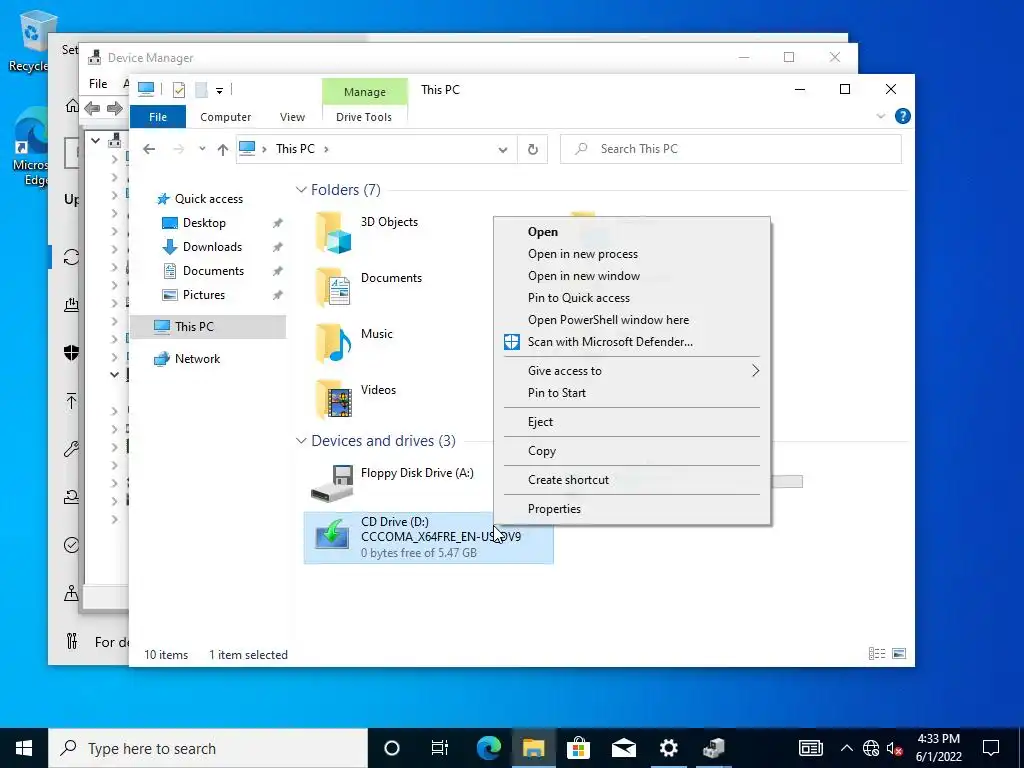Open the Music folder icon

[x=333, y=343]
